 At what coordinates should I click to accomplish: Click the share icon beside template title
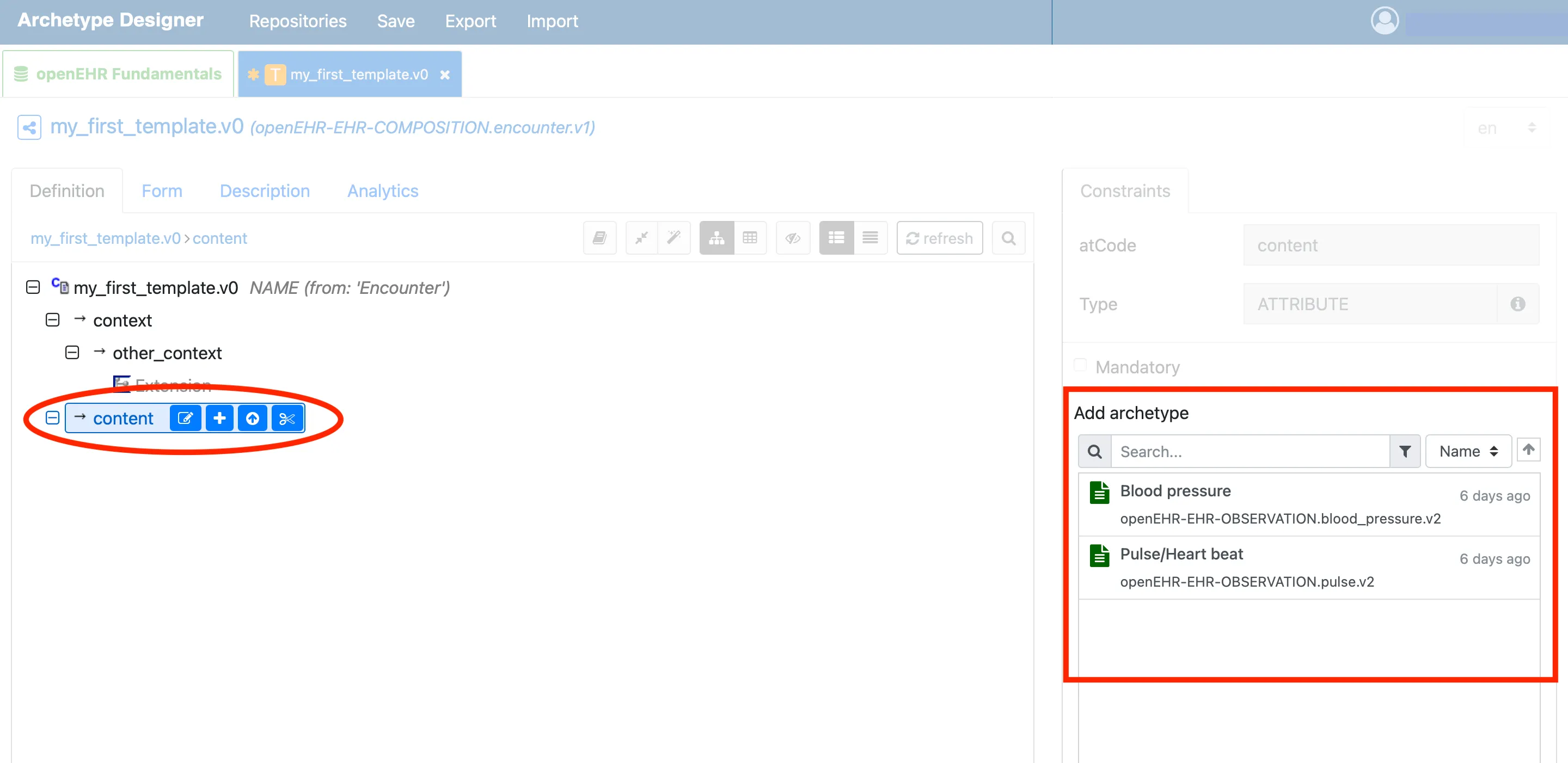29,128
